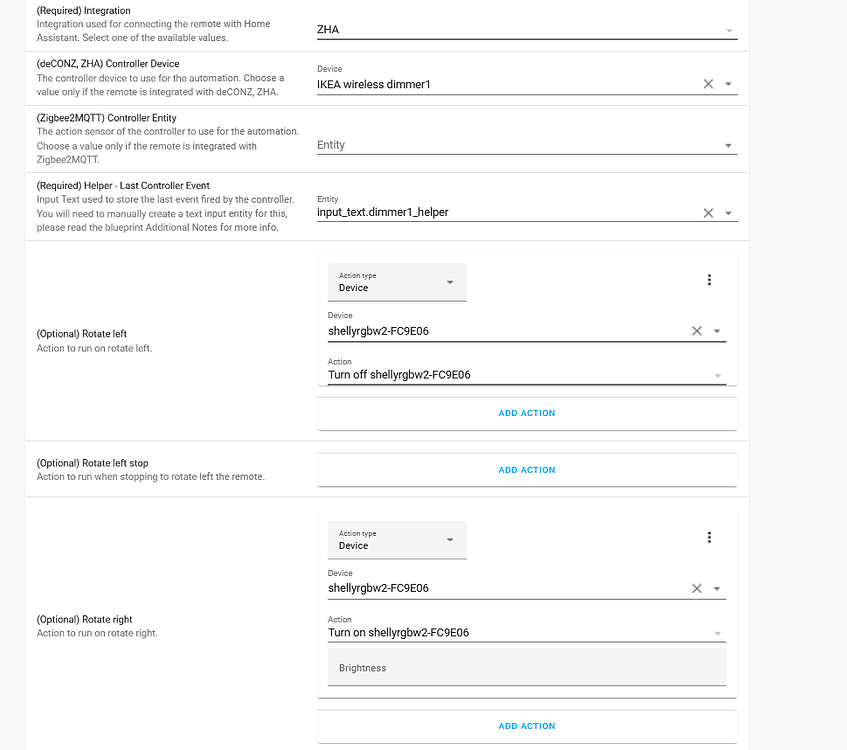Open the Rotate left action options menu
Viewport: 847px width, 750px height.
coord(709,280)
